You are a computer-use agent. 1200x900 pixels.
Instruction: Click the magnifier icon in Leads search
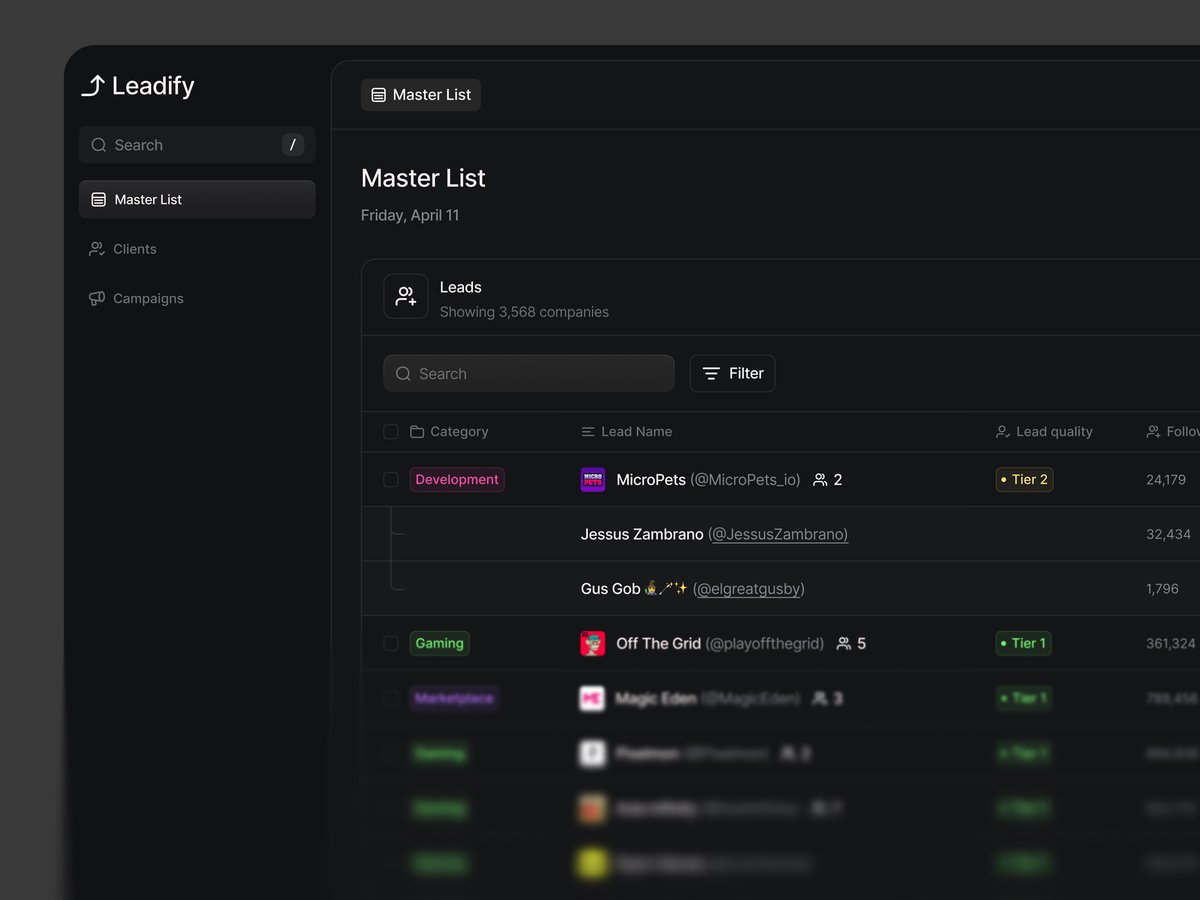click(x=403, y=373)
